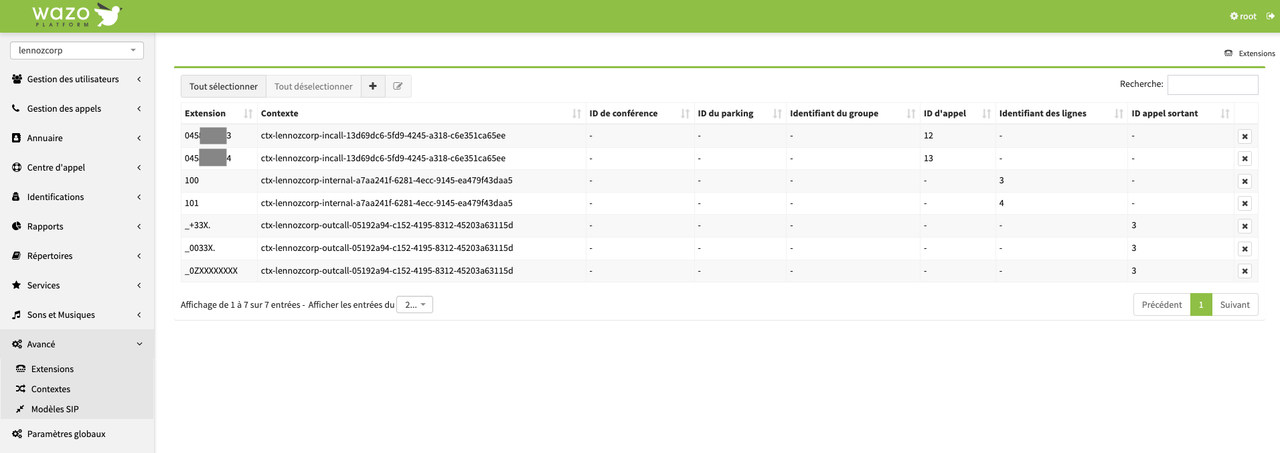Click the Répertoires book icon
Viewport: 1280px width, 453px height.
[x=17, y=256]
